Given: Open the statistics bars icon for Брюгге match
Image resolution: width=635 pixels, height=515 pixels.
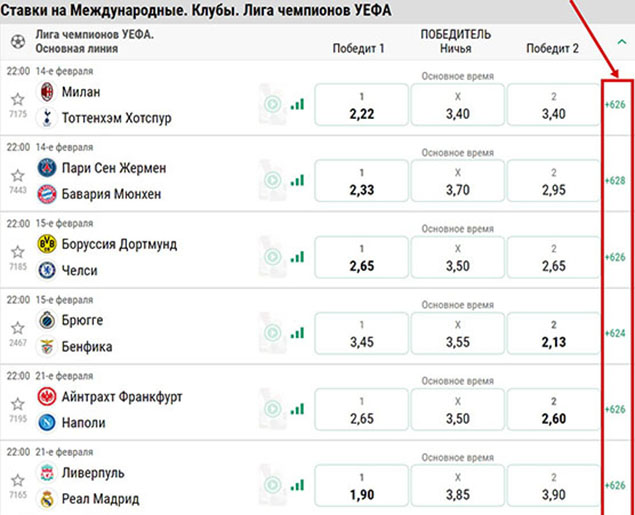Looking at the screenshot, I should pyautogui.click(x=296, y=333).
